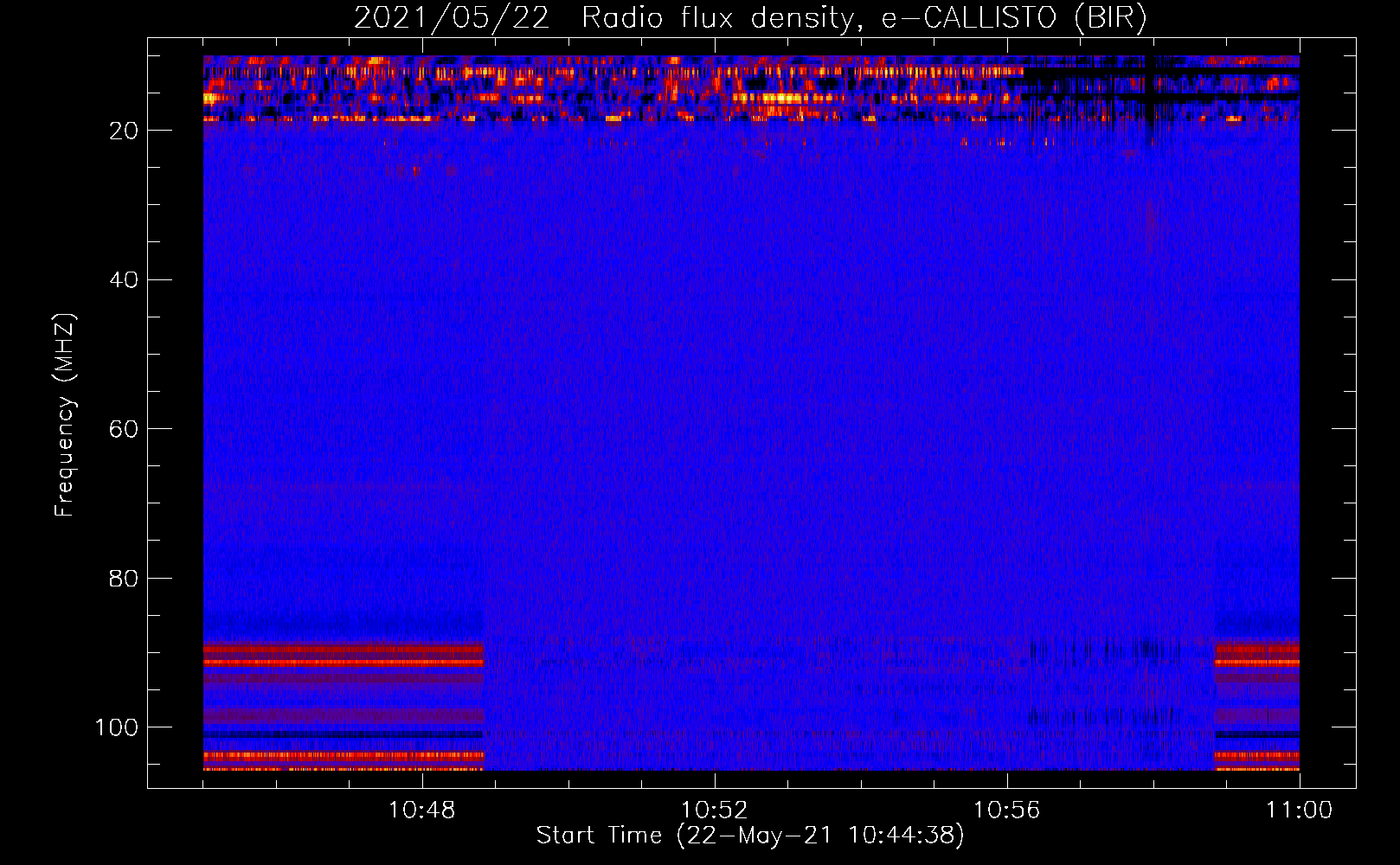Viewport: 1400px width, 865px height.
Task: Click the plot title '2021/05/22 Radio flux density'
Action: (x=604, y=19)
